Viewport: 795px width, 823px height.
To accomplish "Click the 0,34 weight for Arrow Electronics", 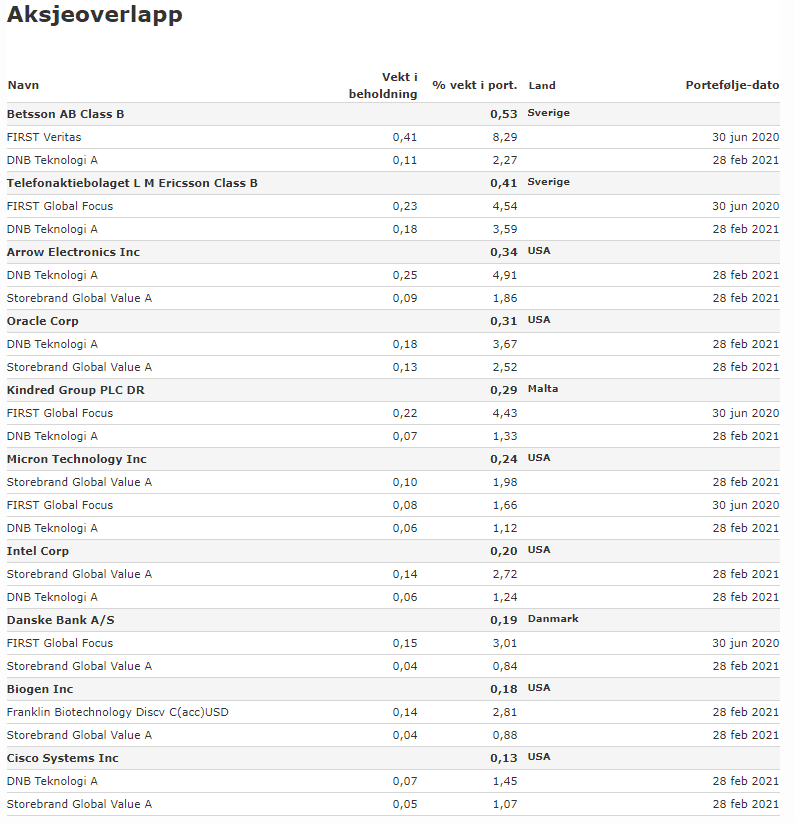I will [504, 252].
